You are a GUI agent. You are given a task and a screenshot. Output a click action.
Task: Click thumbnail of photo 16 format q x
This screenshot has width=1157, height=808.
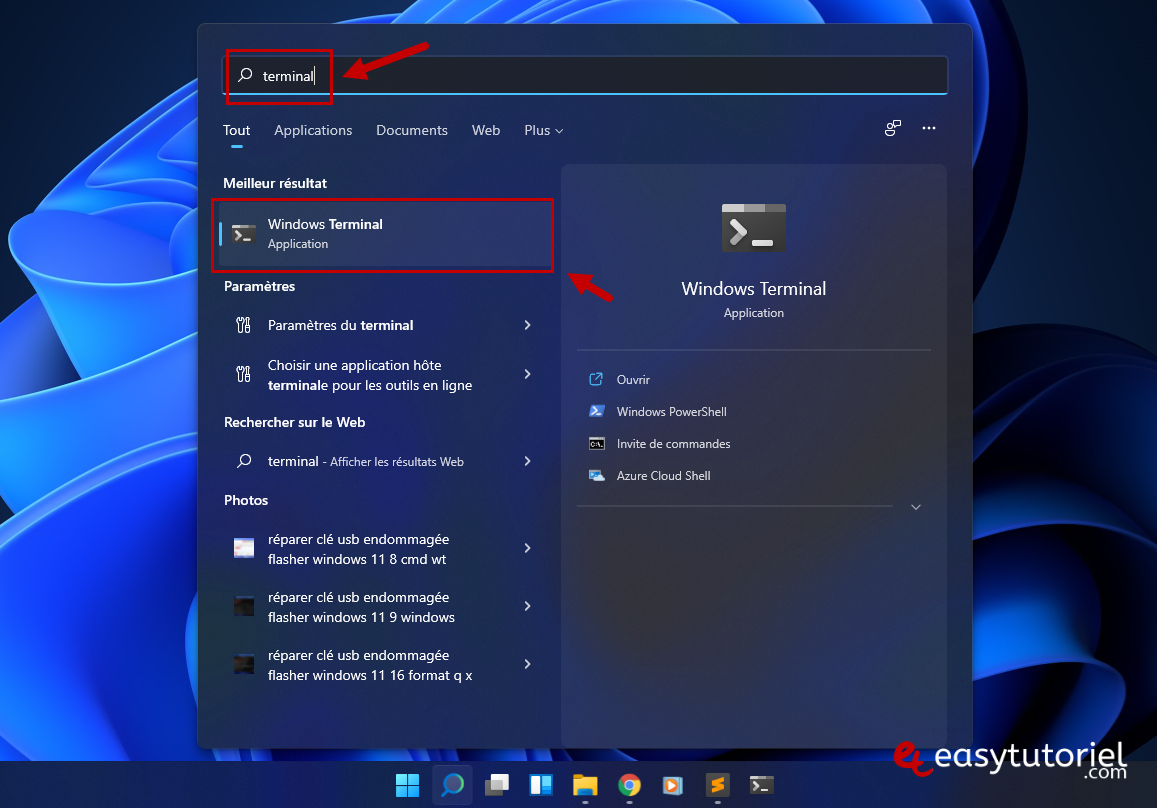pos(244,664)
